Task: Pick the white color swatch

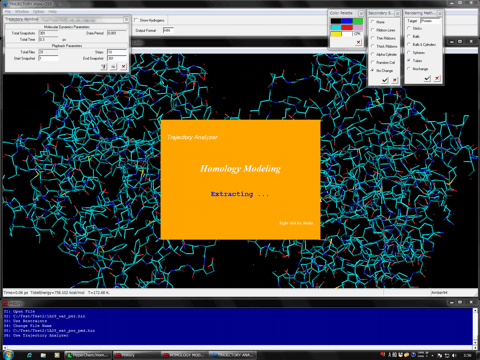Action: coord(347,34)
